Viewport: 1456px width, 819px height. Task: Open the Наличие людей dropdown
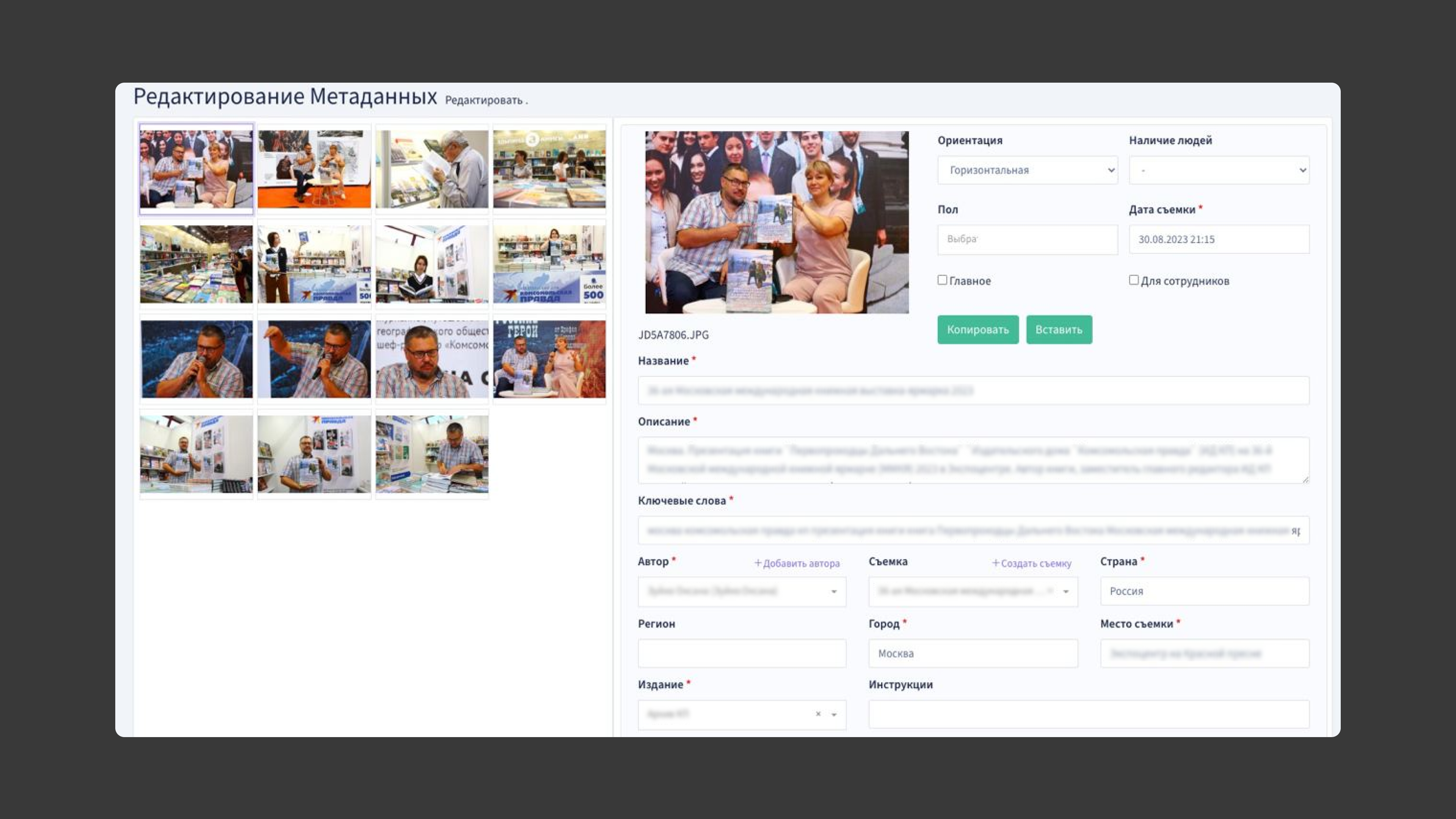1219,170
